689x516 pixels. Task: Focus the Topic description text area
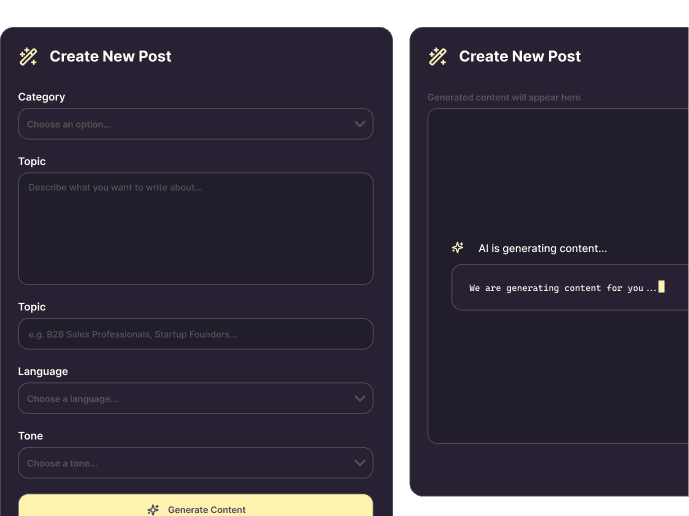[x=196, y=229]
